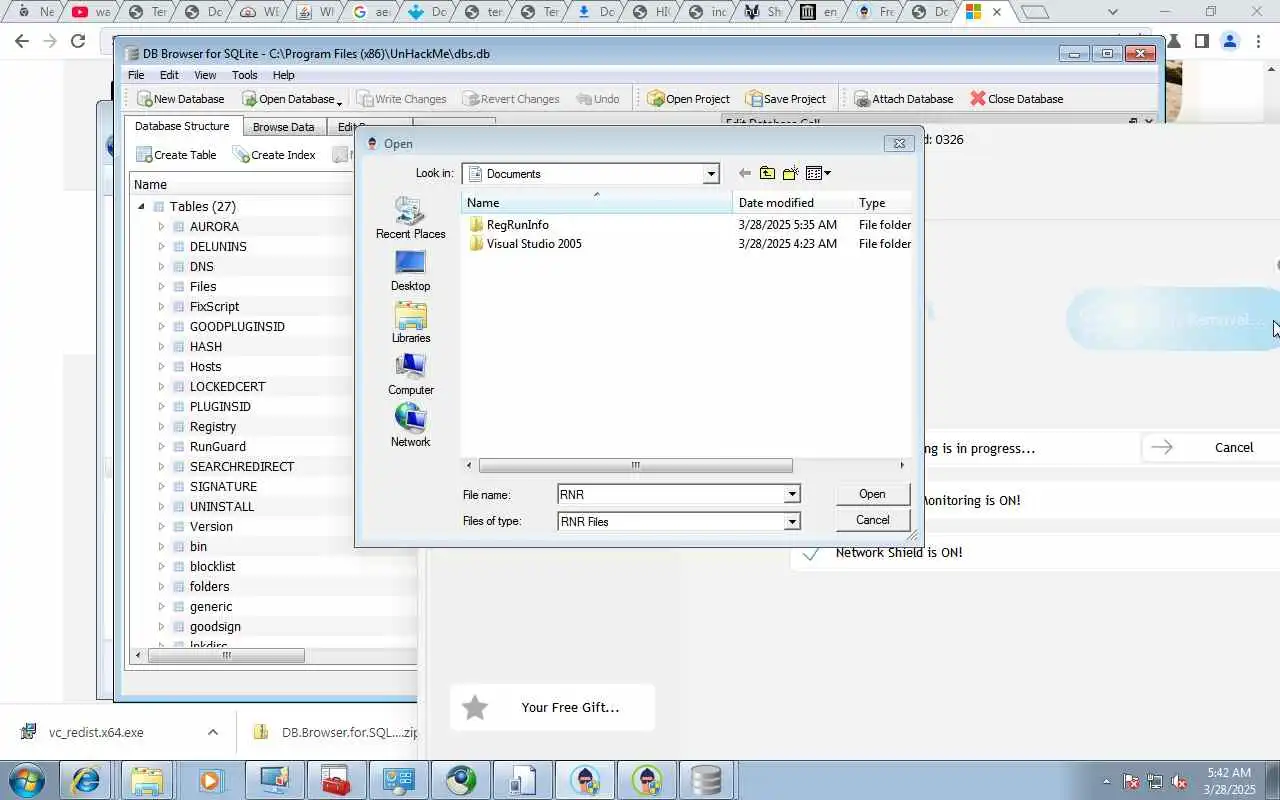
Task: Click the browser reload icon
Action: [77, 41]
